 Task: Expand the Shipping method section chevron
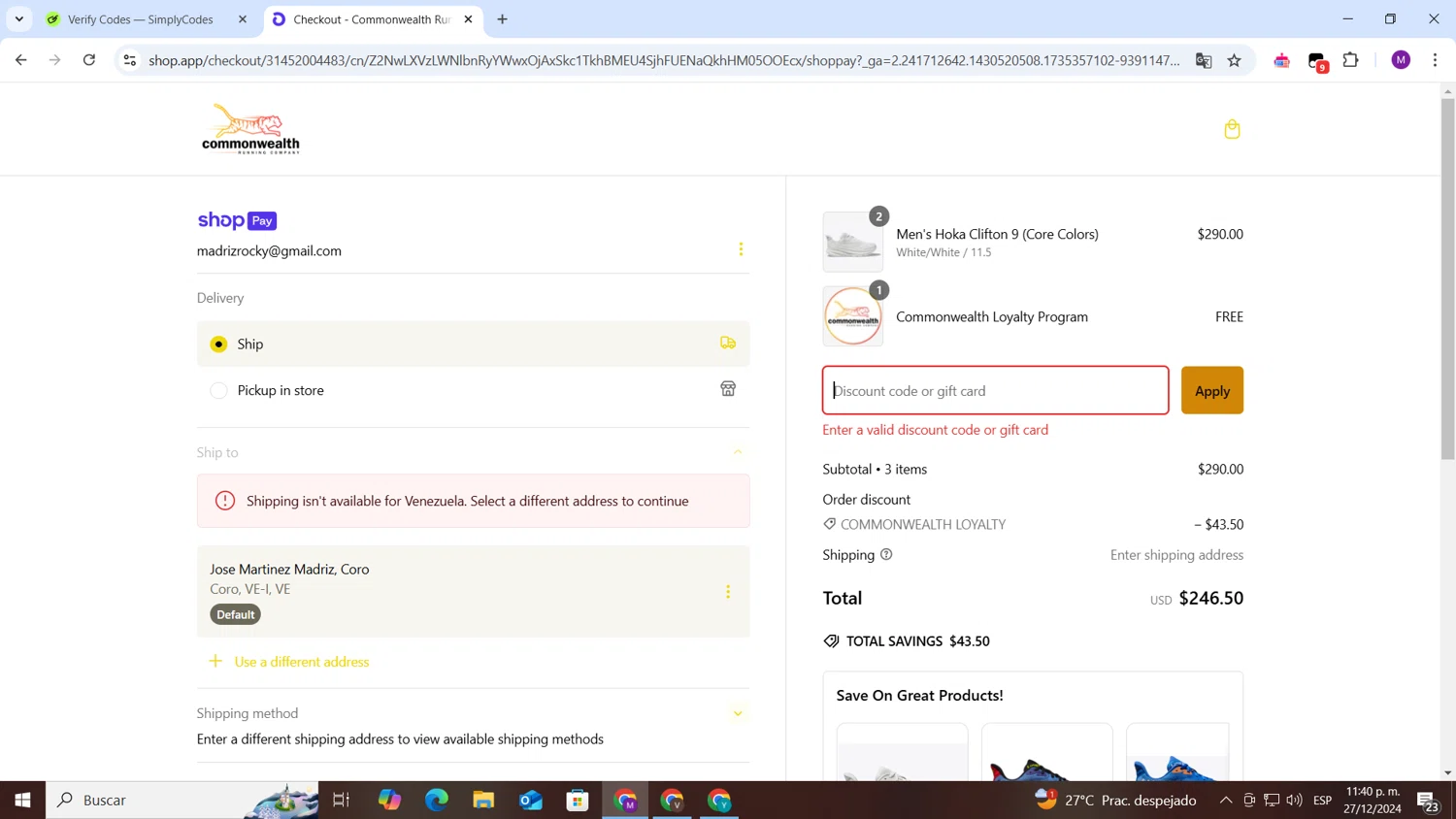tap(738, 713)
